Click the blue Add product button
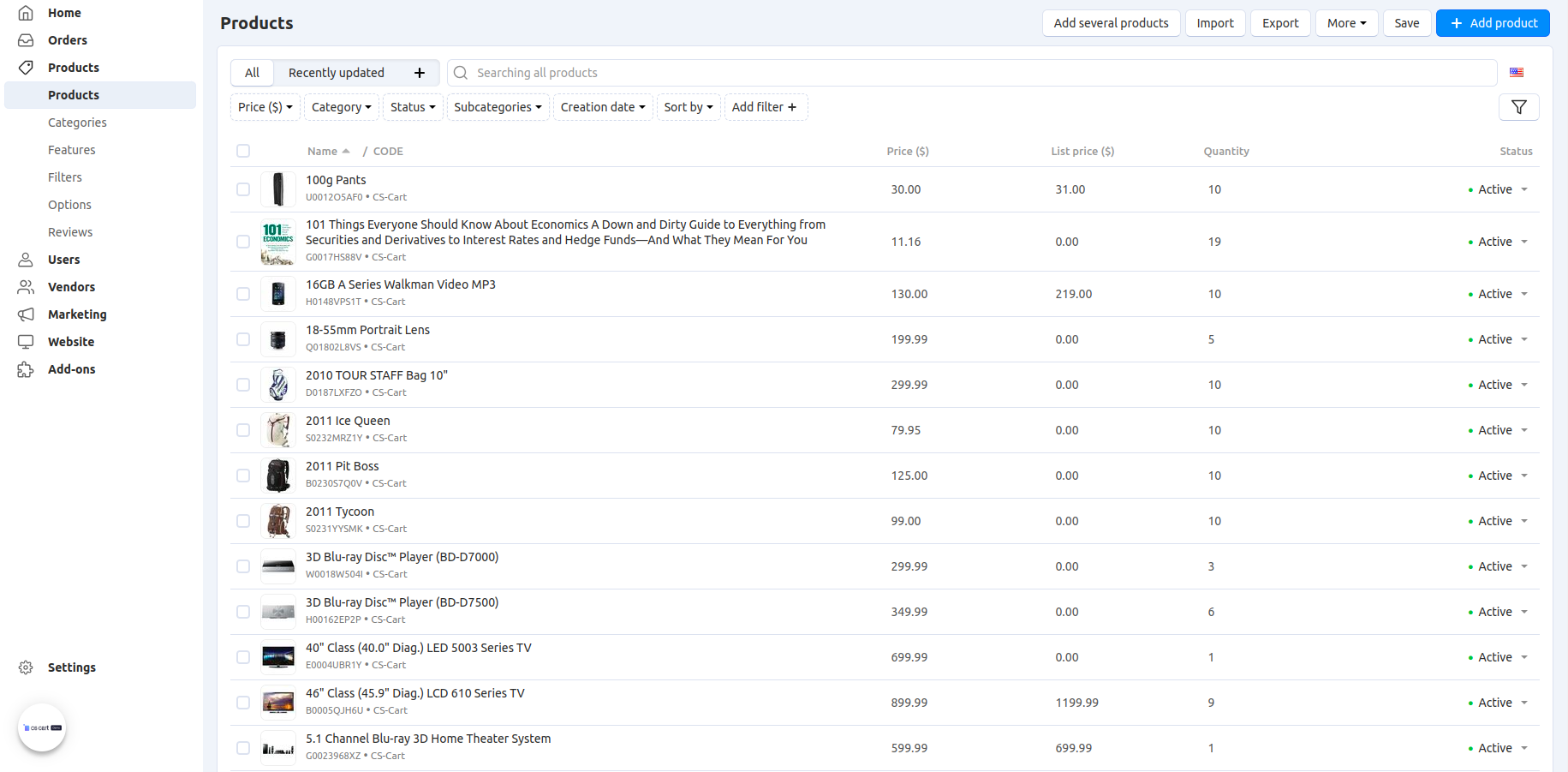Viewport: 1568px width, 772px height. (1493, 23)
